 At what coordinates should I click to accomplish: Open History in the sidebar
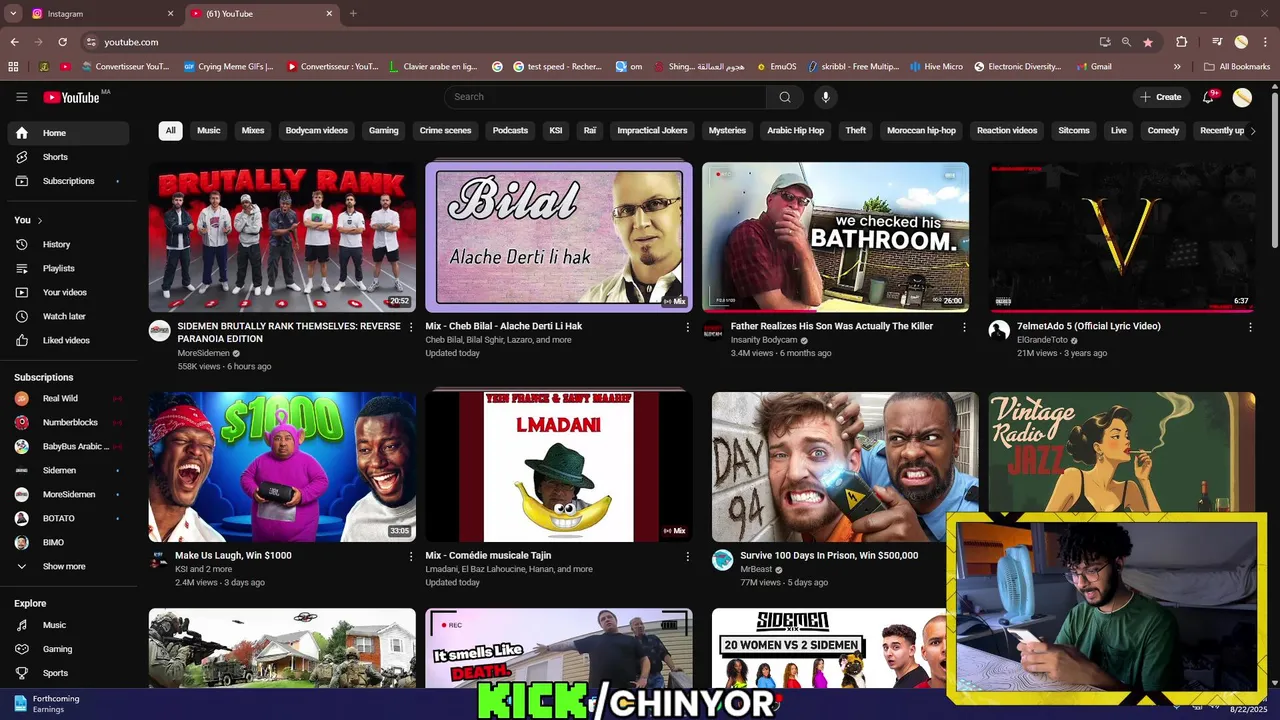(68, 244)
